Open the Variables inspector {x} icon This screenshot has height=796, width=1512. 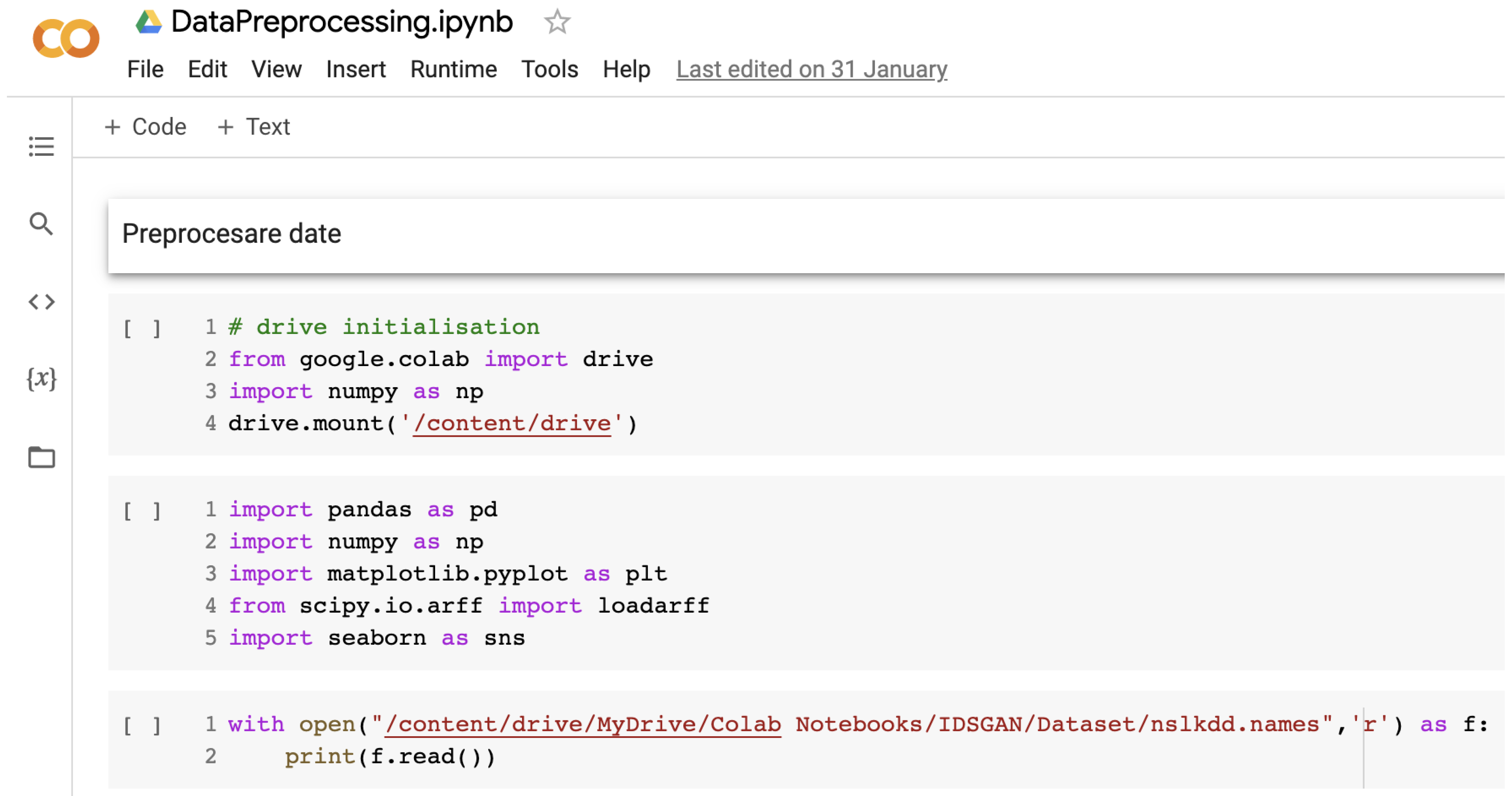[x=41, y=378]
